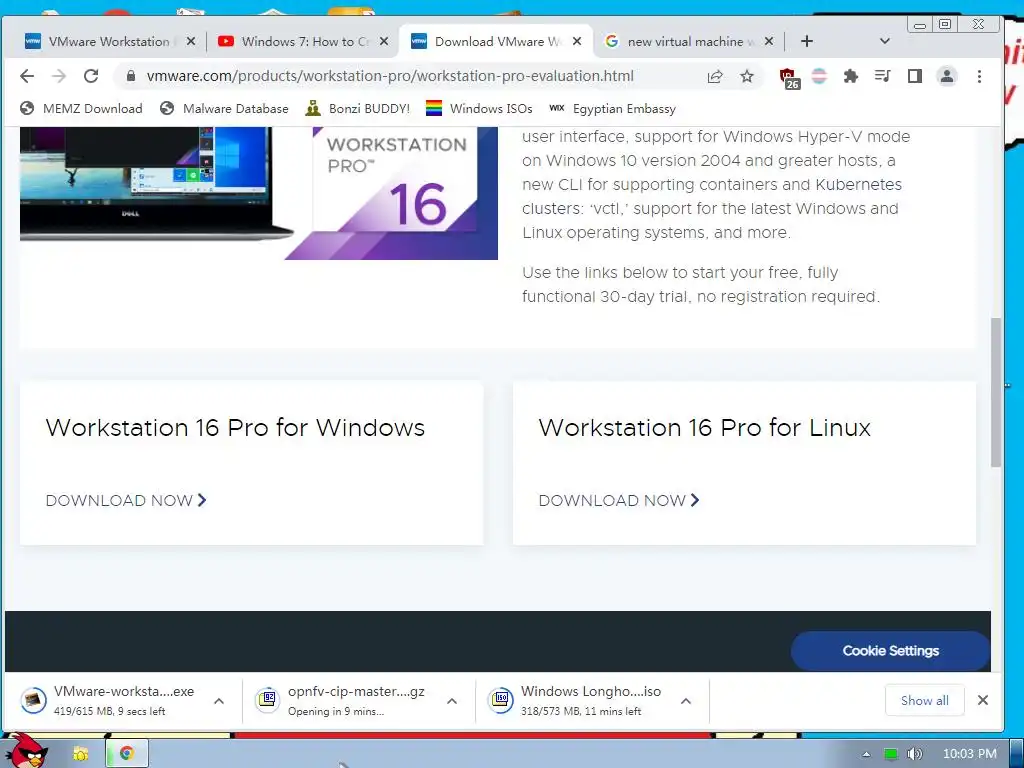Close the new virtual machine tab
1024x768 pixels.
tap(769, 41)
